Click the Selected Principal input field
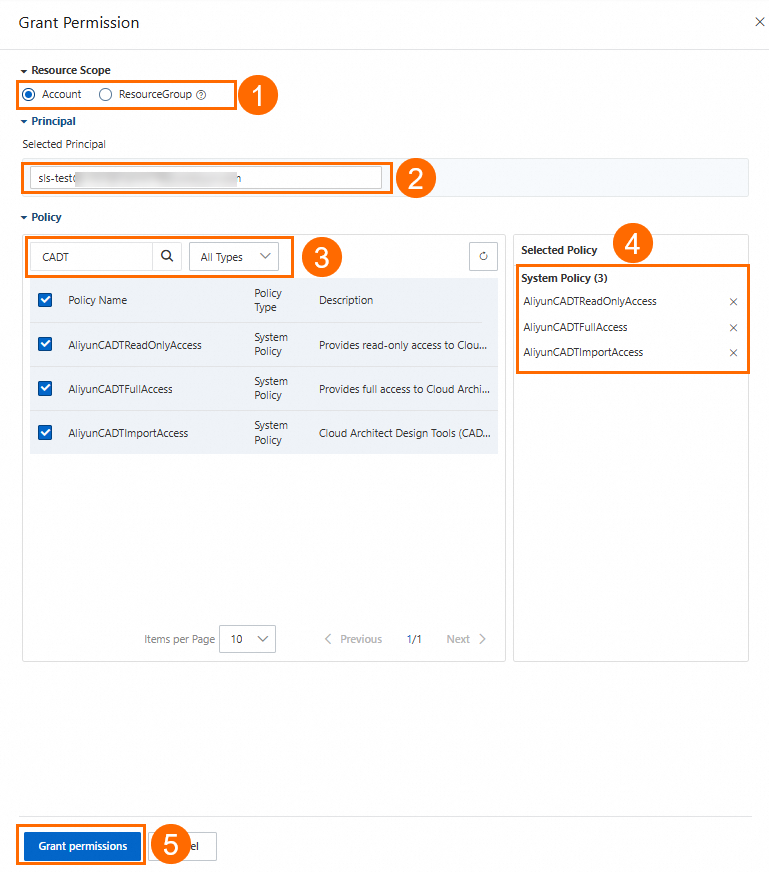Image resolution: width=769 pixels, height=872 pixels. (206, 178)
